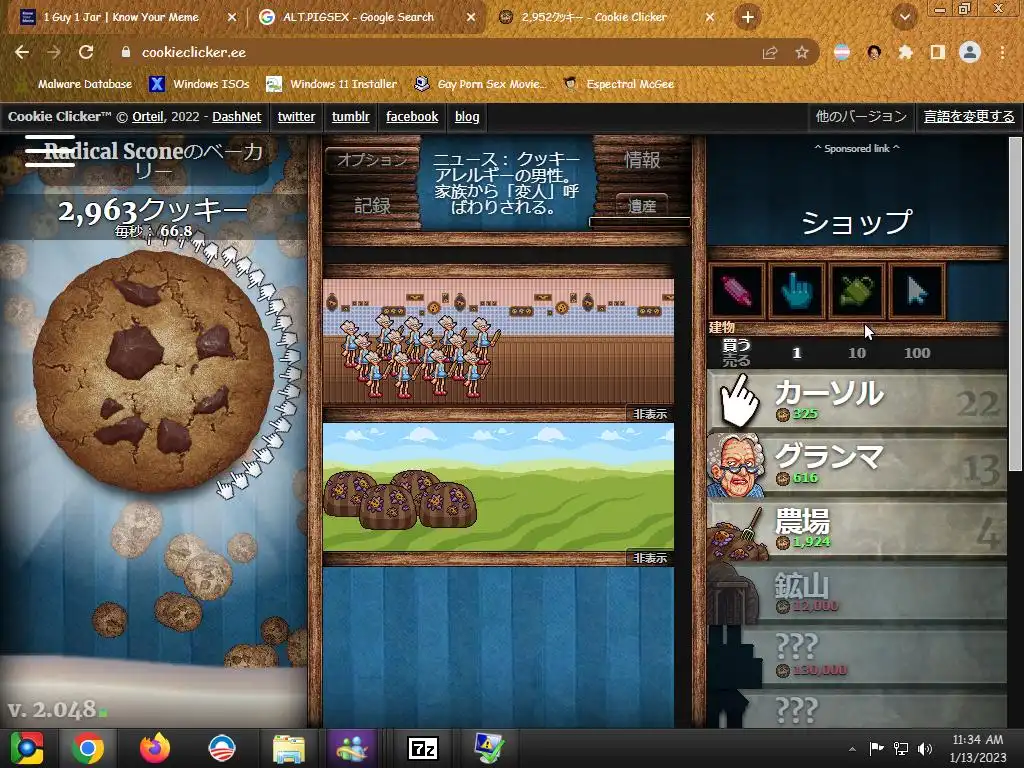This screenshot has width=1024, height=768.
Task: Click the big chocolate chip cookie
Action: pos(153,371)
